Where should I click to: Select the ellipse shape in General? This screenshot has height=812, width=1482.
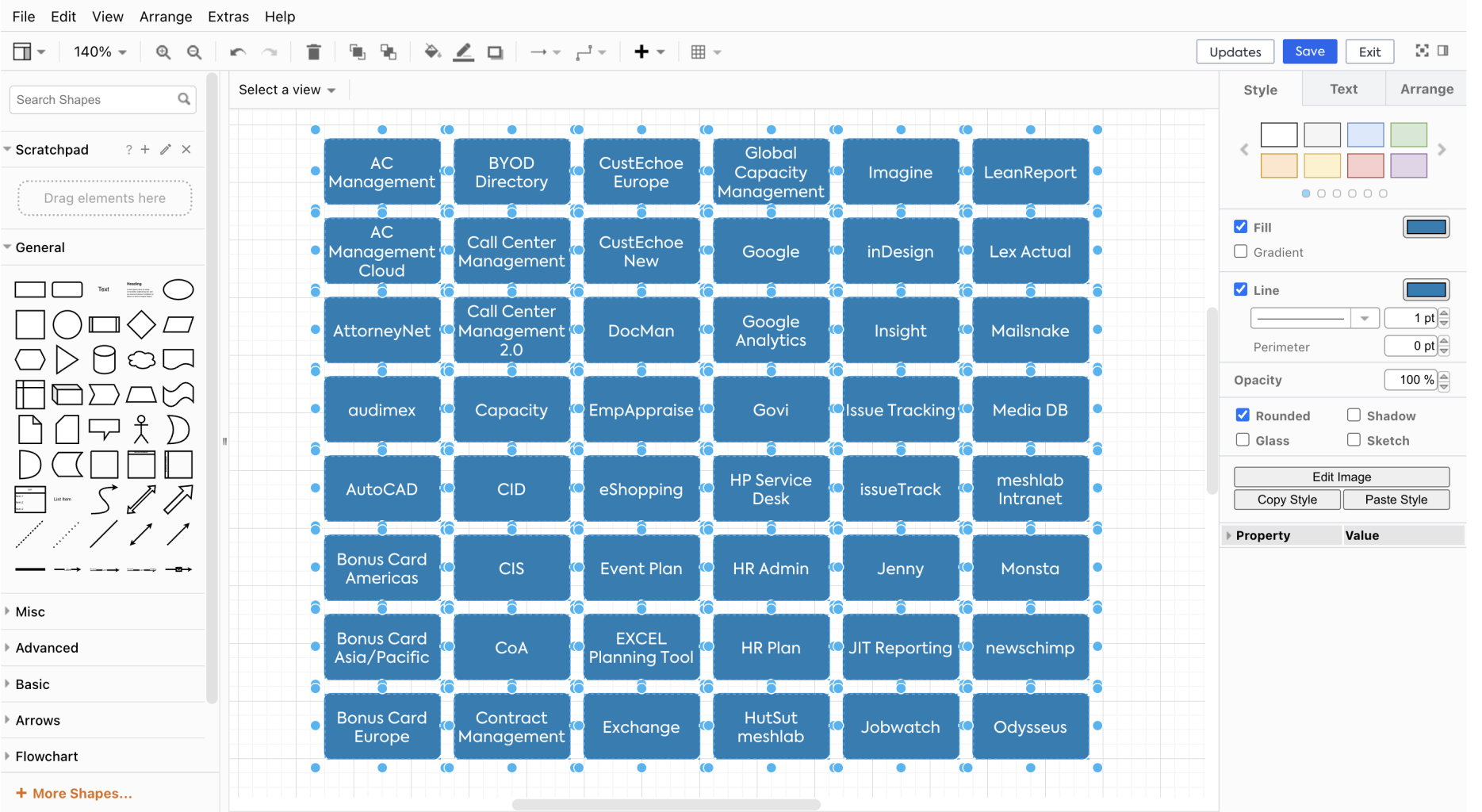pyautogui.click(x=178, y=289)
